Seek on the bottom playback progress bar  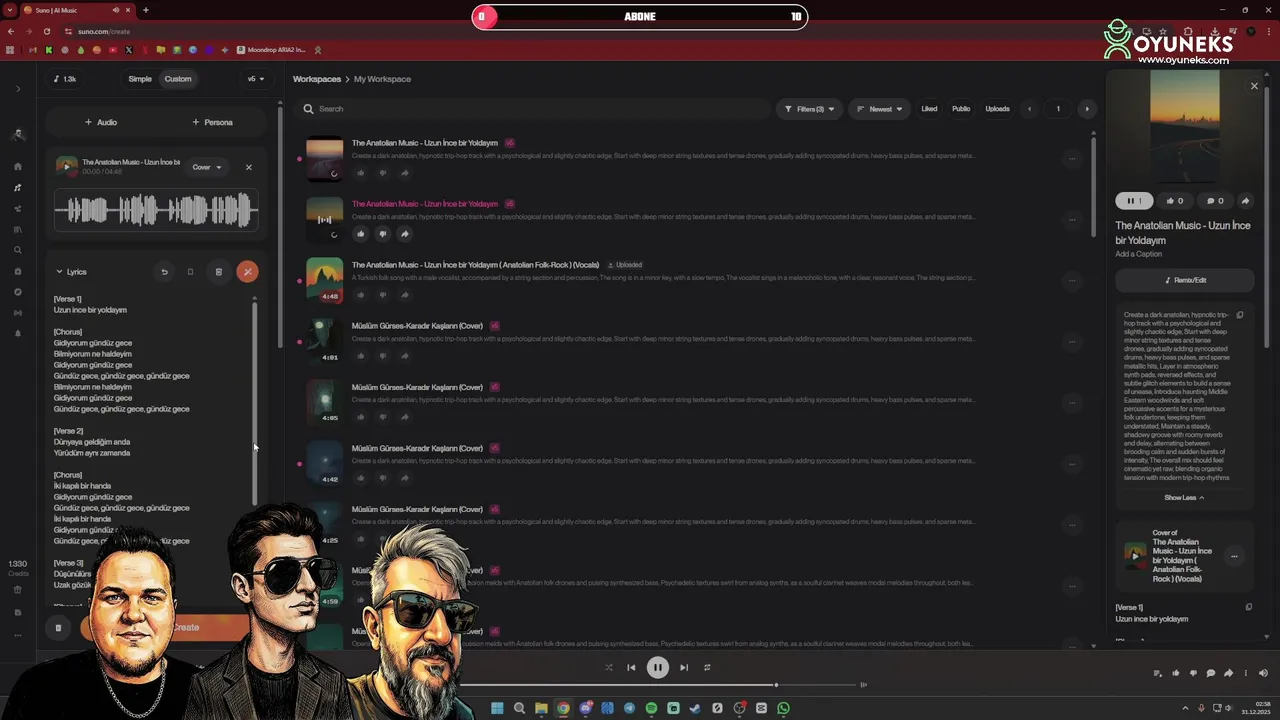tap(660, 685)
